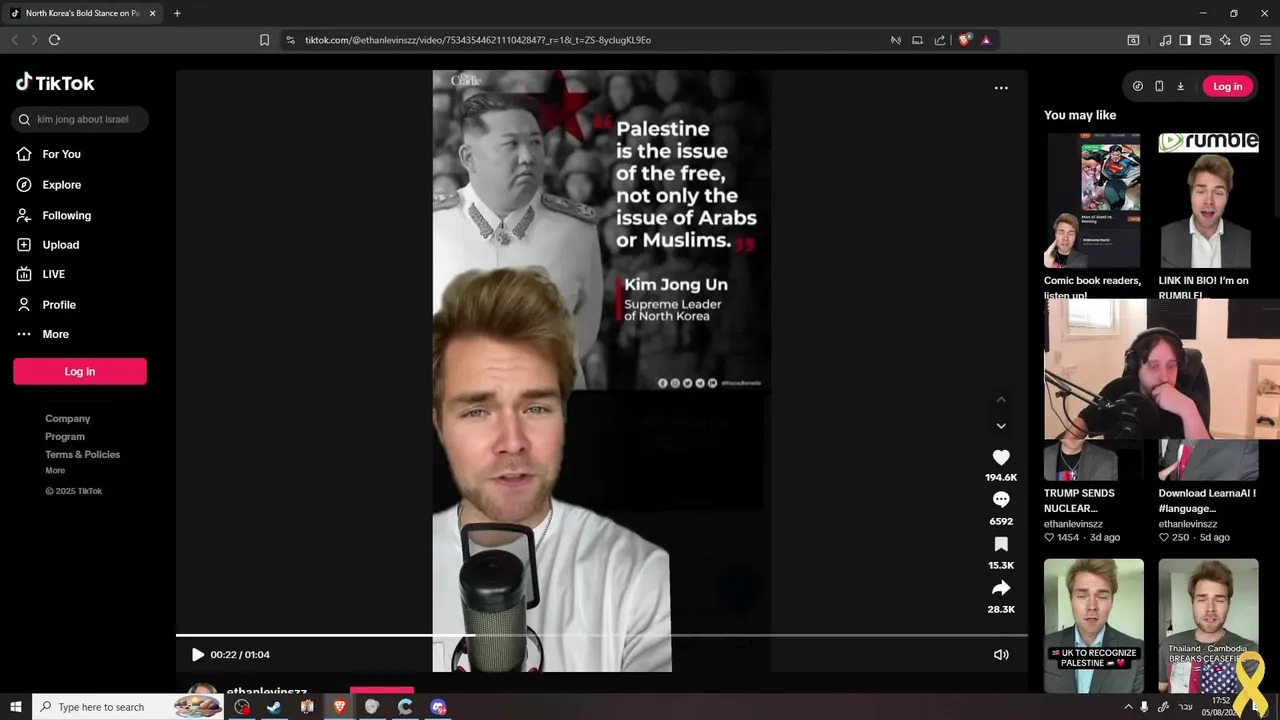Play the paused video
This screenshot has width=1280, height=720.
pyautogui.click(x=197, y=655)
